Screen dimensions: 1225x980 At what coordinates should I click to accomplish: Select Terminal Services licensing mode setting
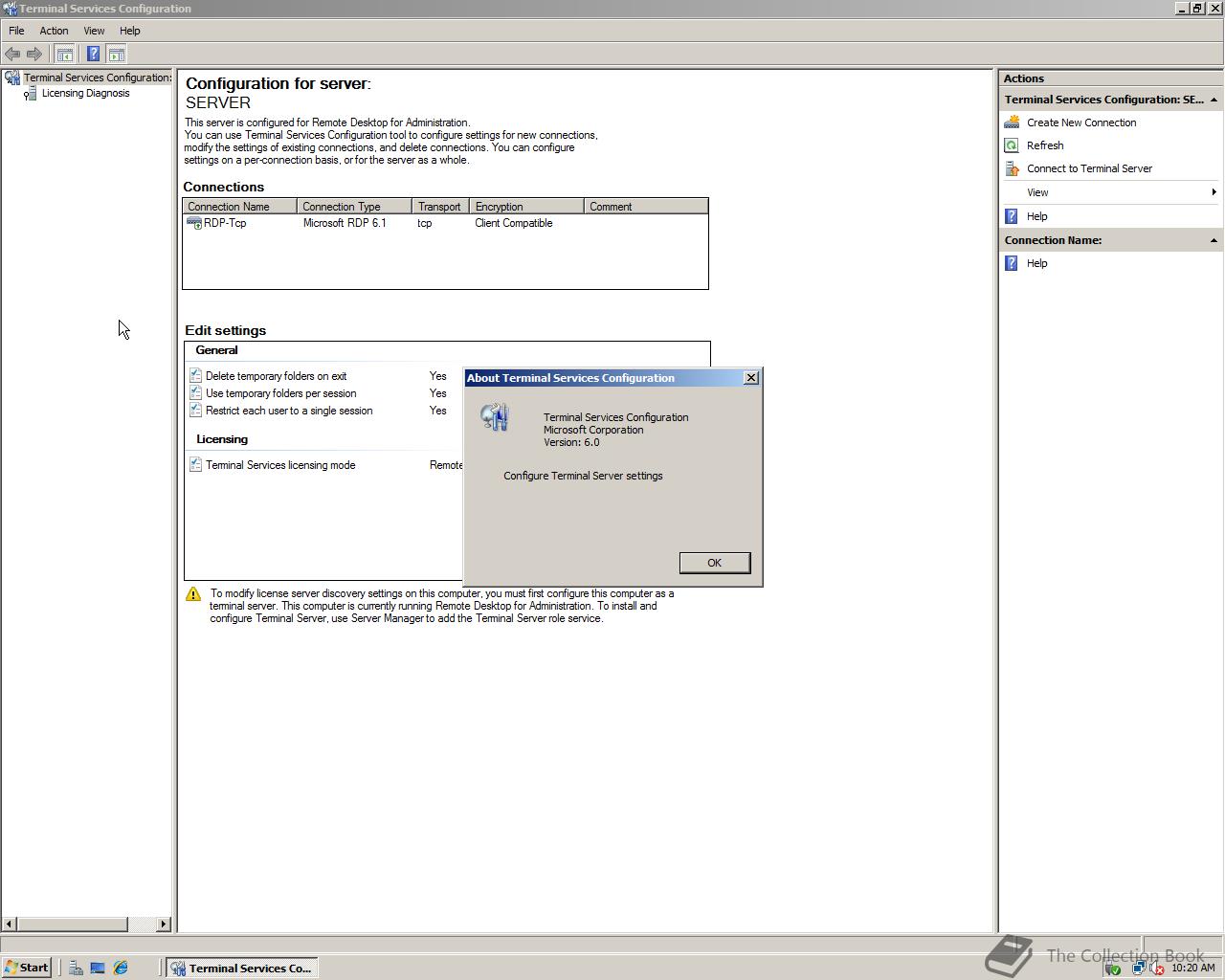click(x=280, y=465)
